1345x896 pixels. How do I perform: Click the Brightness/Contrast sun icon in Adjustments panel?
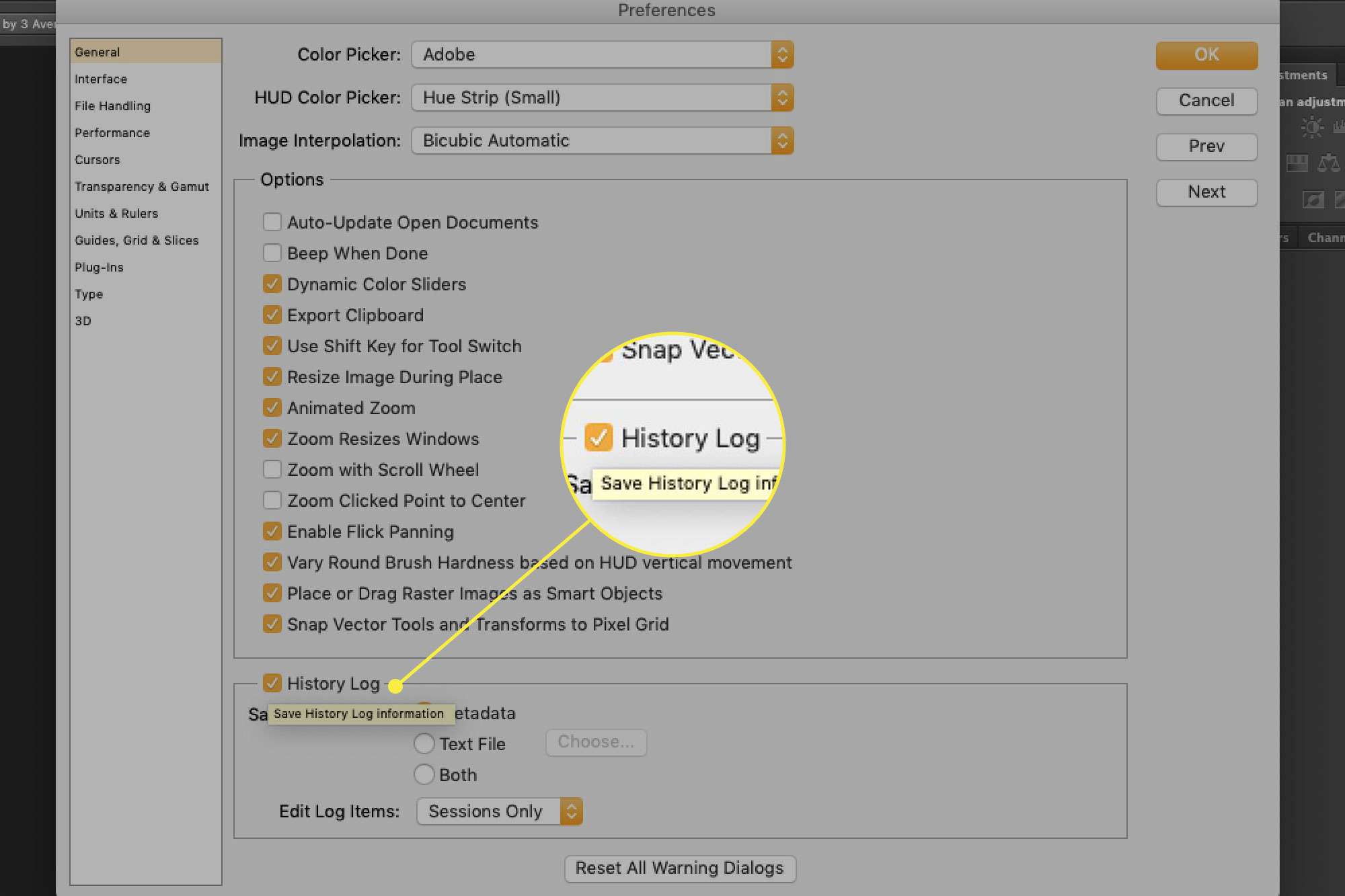1311,127
